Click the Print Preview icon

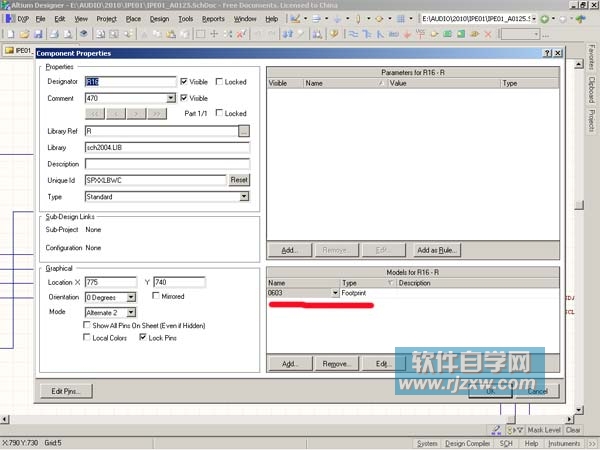[68, 34]
